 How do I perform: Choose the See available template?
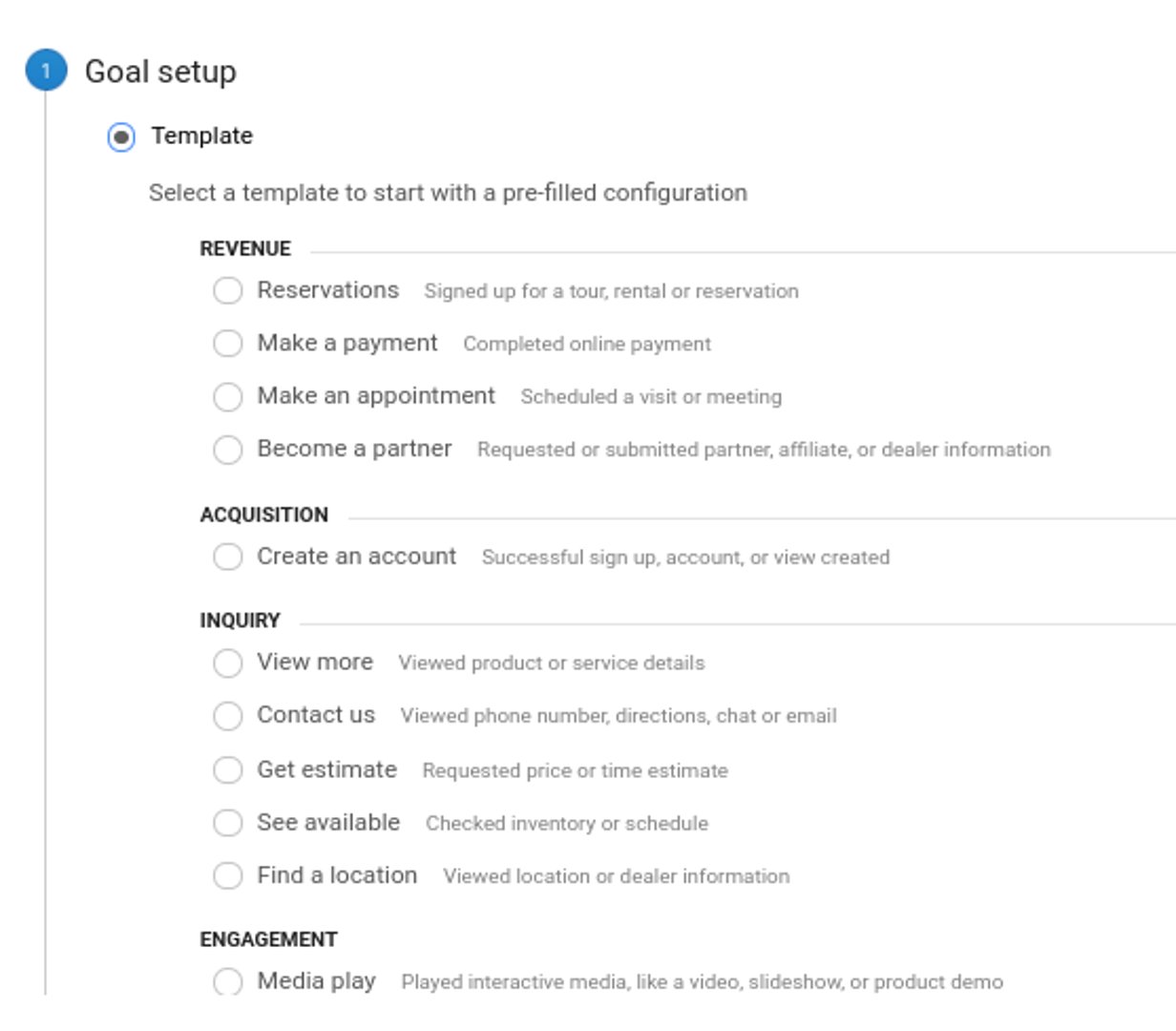coord(227,822)
